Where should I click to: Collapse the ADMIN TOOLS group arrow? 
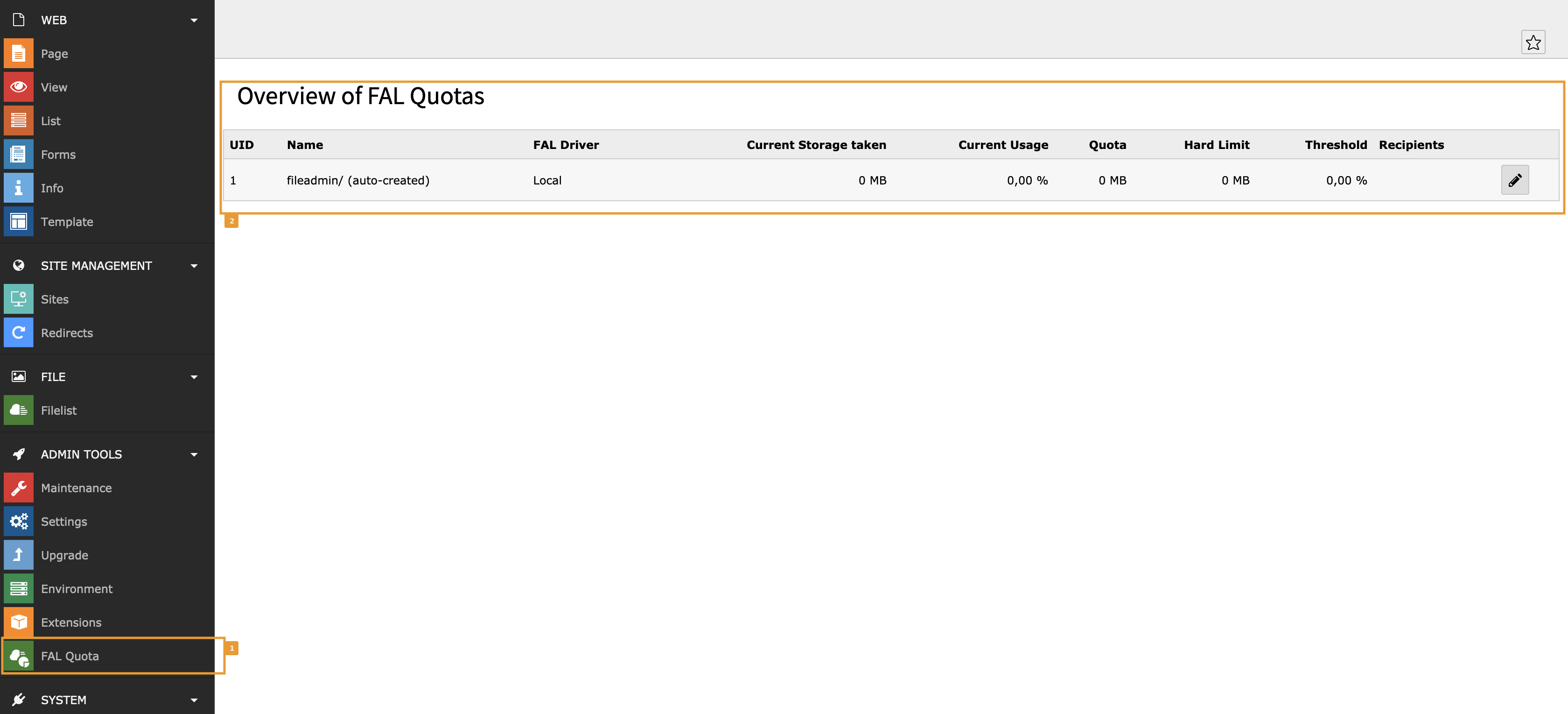pos(194,454)
